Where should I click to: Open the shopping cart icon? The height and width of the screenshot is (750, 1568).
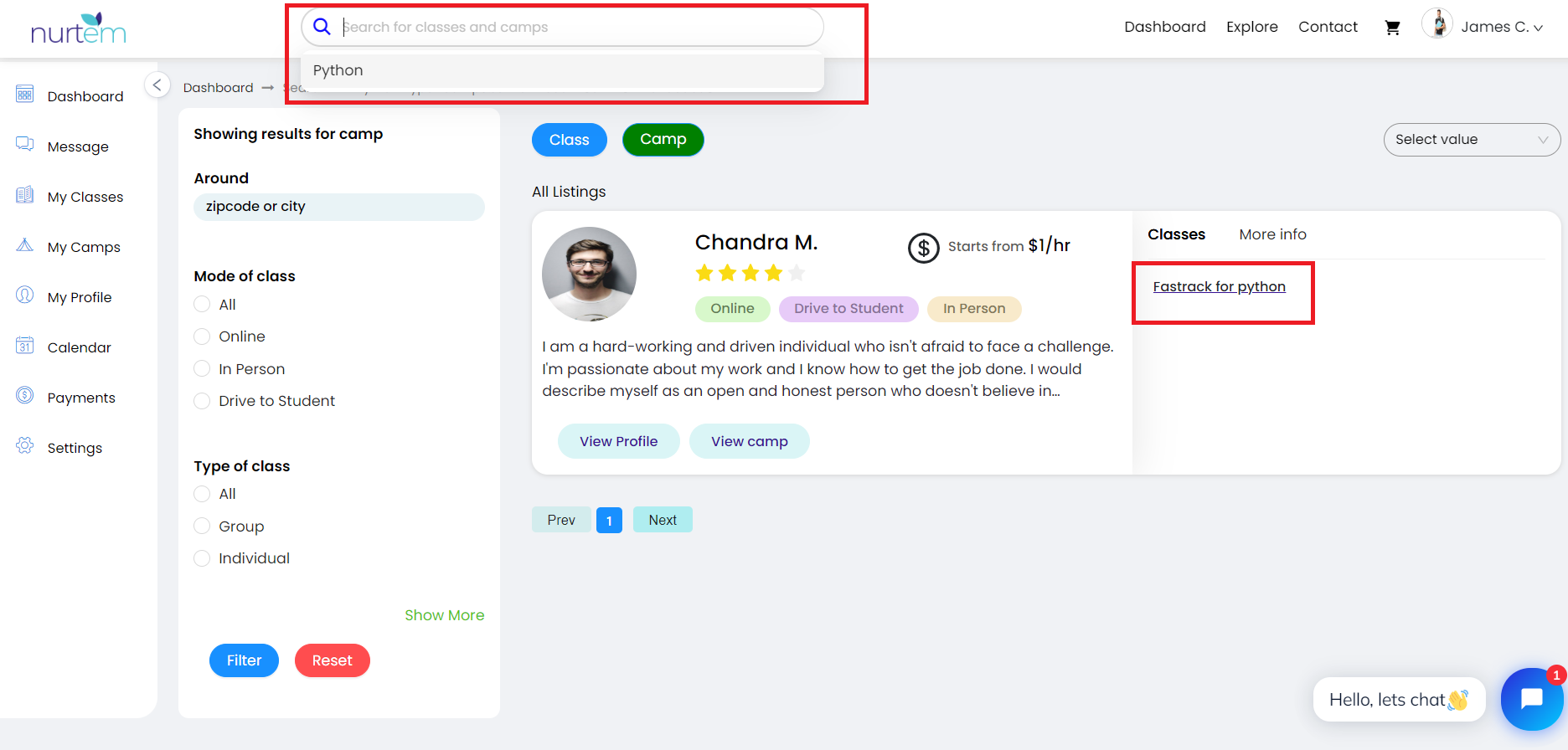tap(1392, 28)
